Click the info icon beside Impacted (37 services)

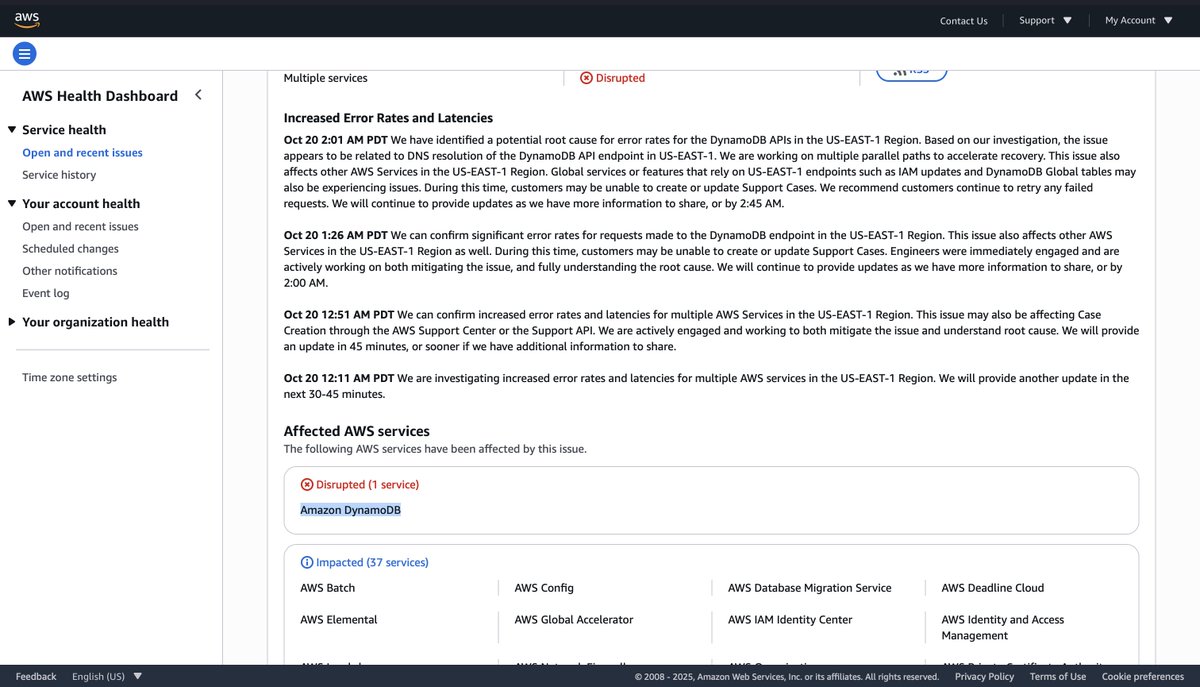[x=307, y=563]
